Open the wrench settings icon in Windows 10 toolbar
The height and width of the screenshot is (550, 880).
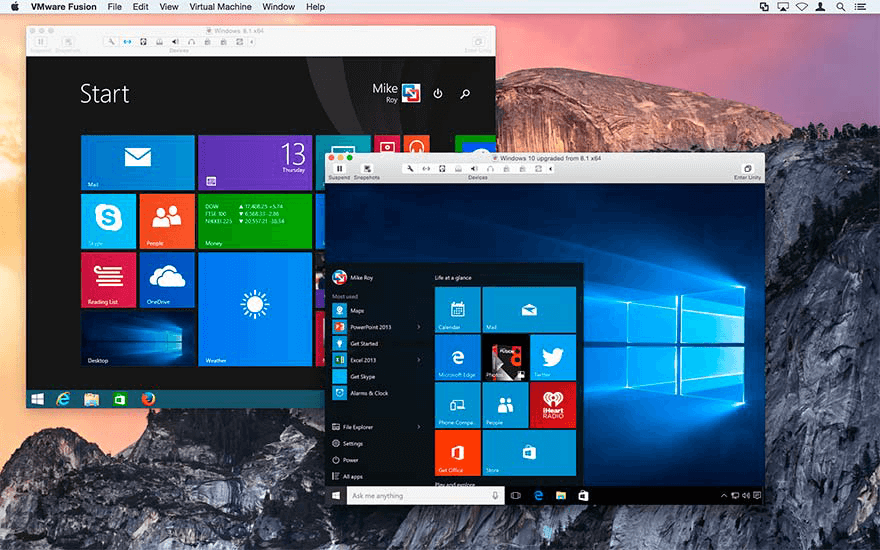pos(409,168)
